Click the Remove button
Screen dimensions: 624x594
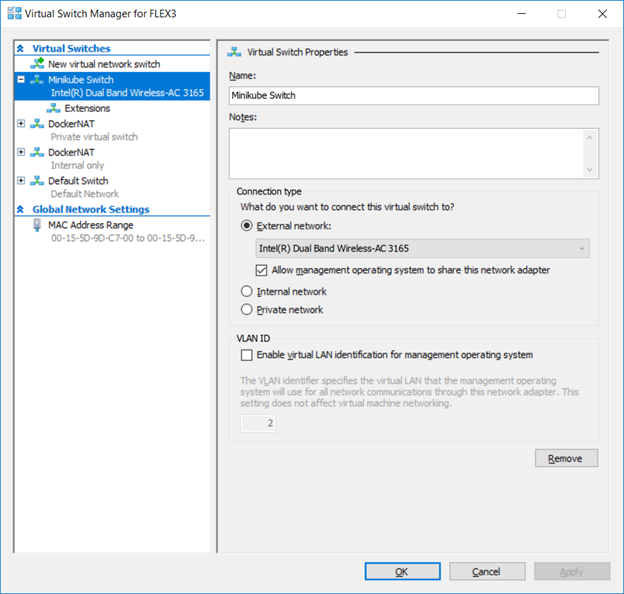[x=566, y=458]
